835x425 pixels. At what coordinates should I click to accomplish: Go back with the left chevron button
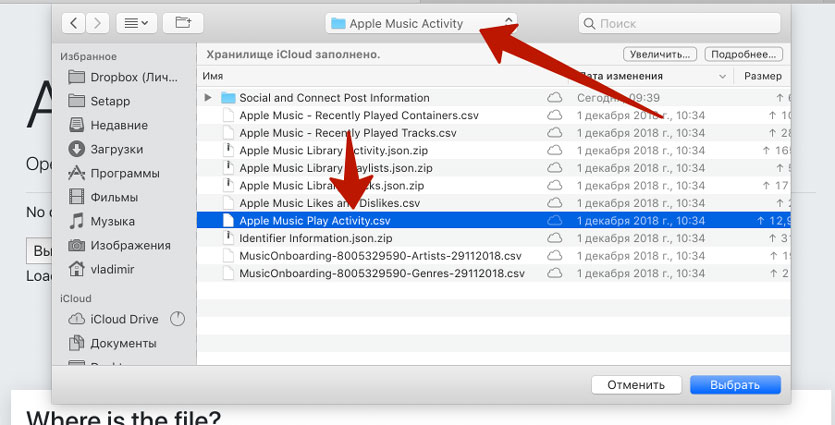pyautogui.click(x=74, y=23)
